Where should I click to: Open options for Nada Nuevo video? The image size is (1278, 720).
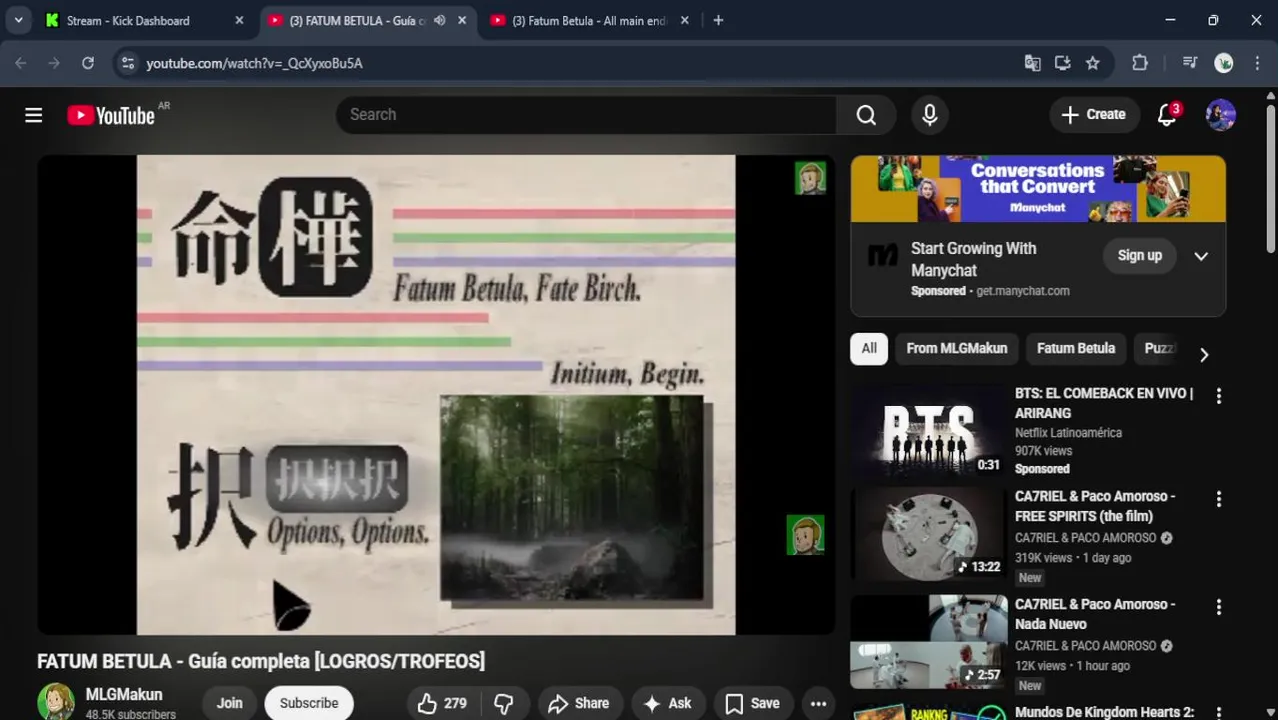pyautogui.click(x=1218, y=607)
